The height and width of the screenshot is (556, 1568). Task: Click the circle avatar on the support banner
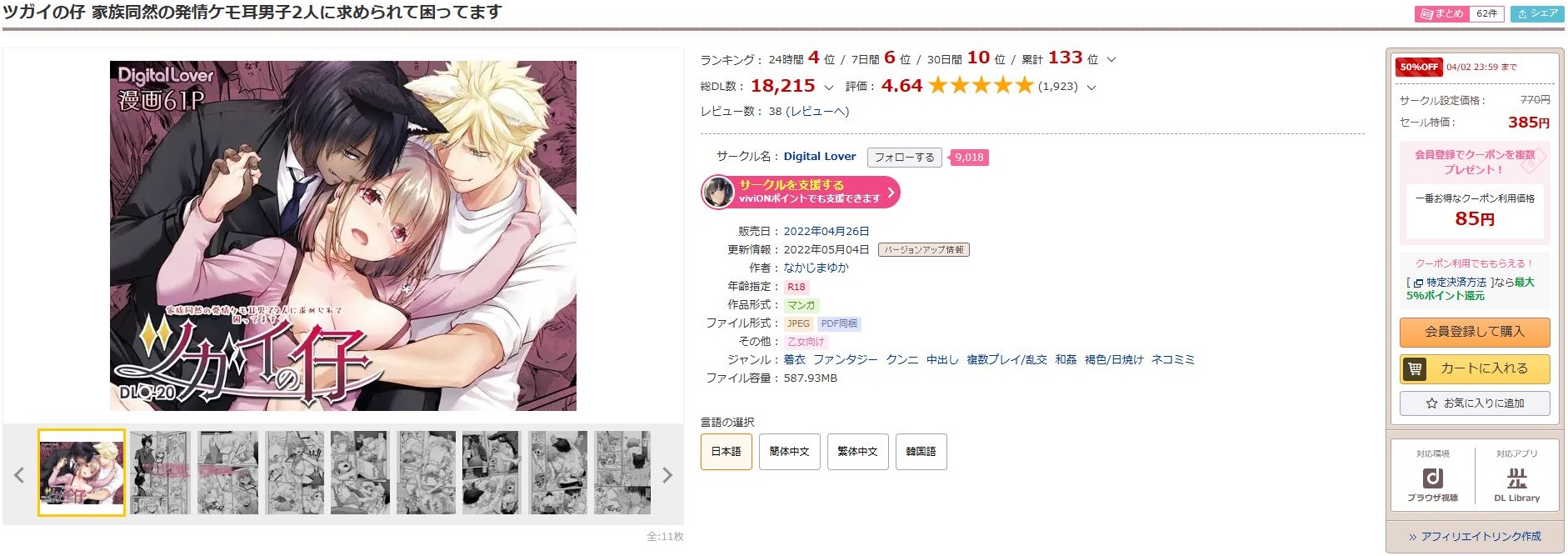coord(718,192)
